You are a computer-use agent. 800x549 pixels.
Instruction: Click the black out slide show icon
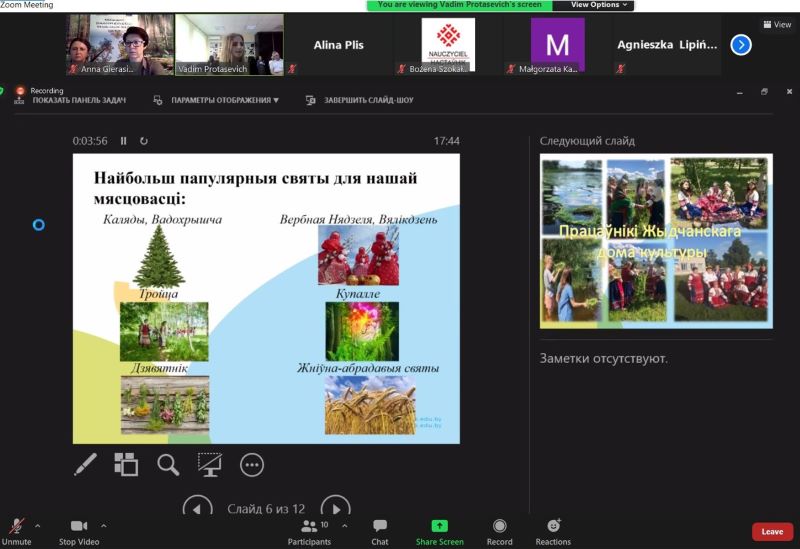pos(209,464)
